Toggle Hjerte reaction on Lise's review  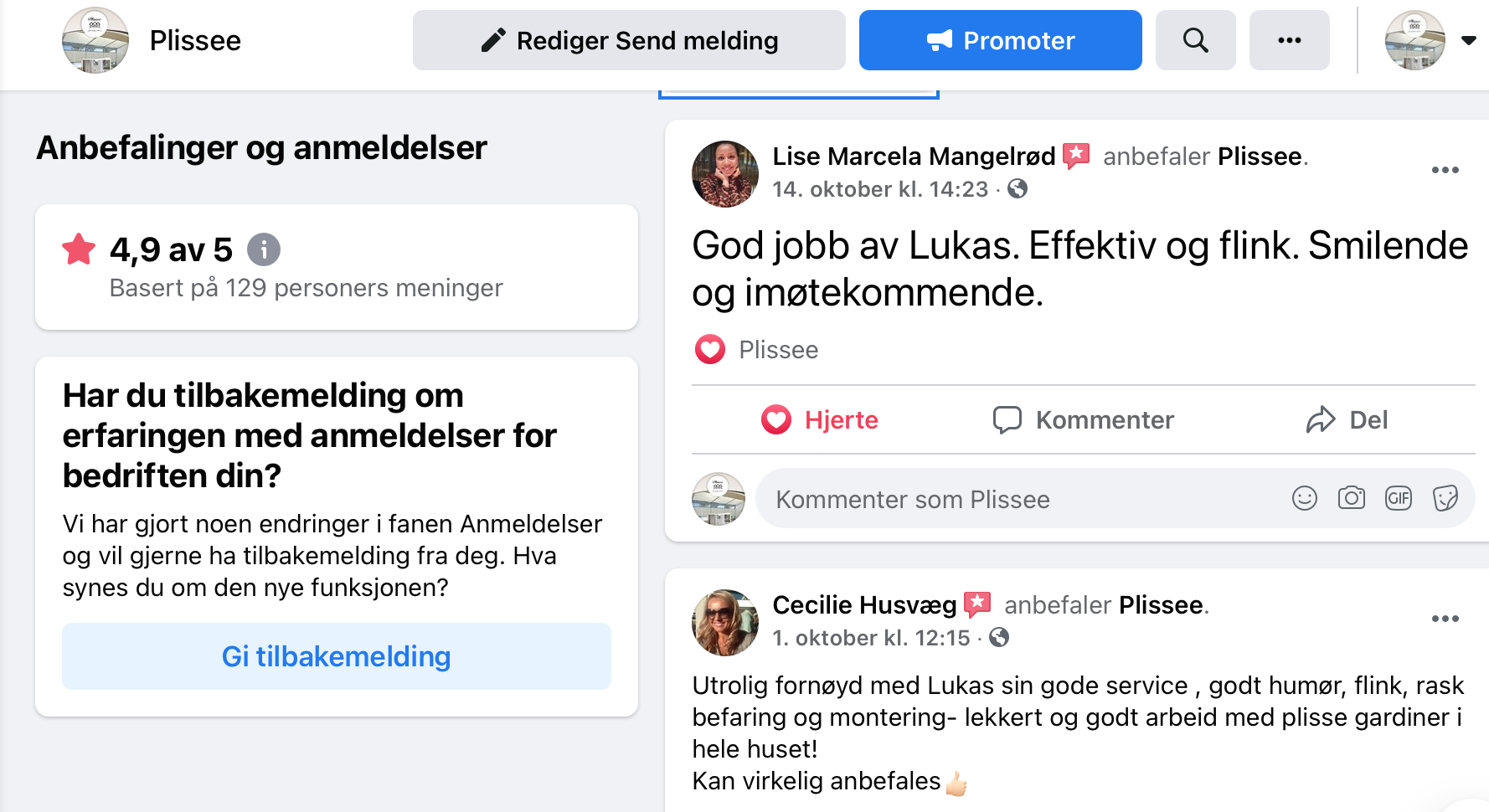819,419
